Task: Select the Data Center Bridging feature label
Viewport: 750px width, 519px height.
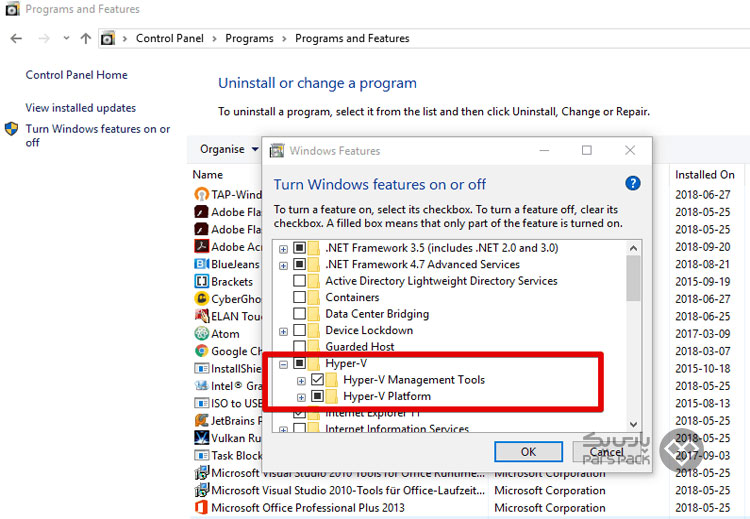Action: (377, 314)
